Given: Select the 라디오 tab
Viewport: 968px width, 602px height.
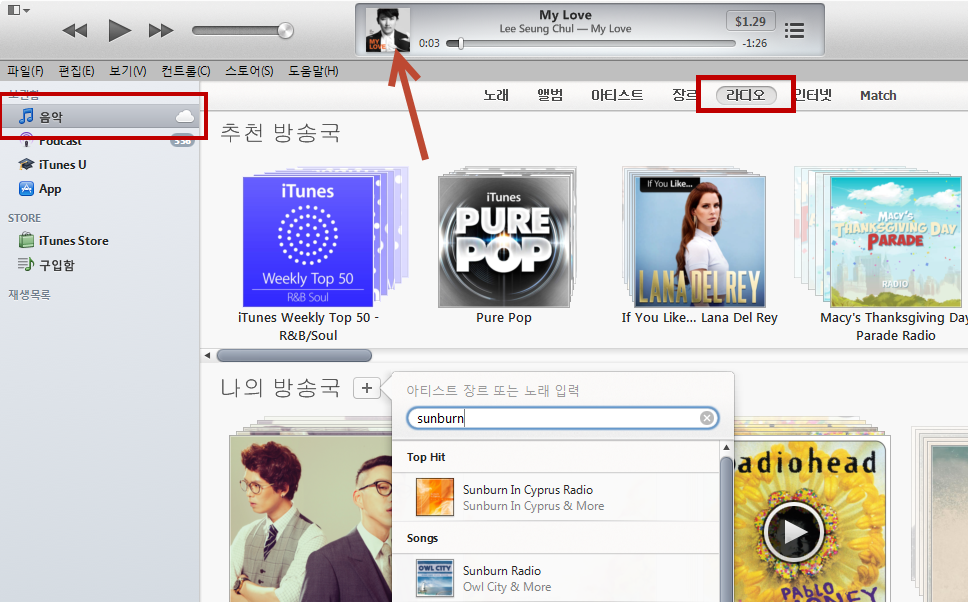Looking at the screenshot, I should click(x=746, y=95).
